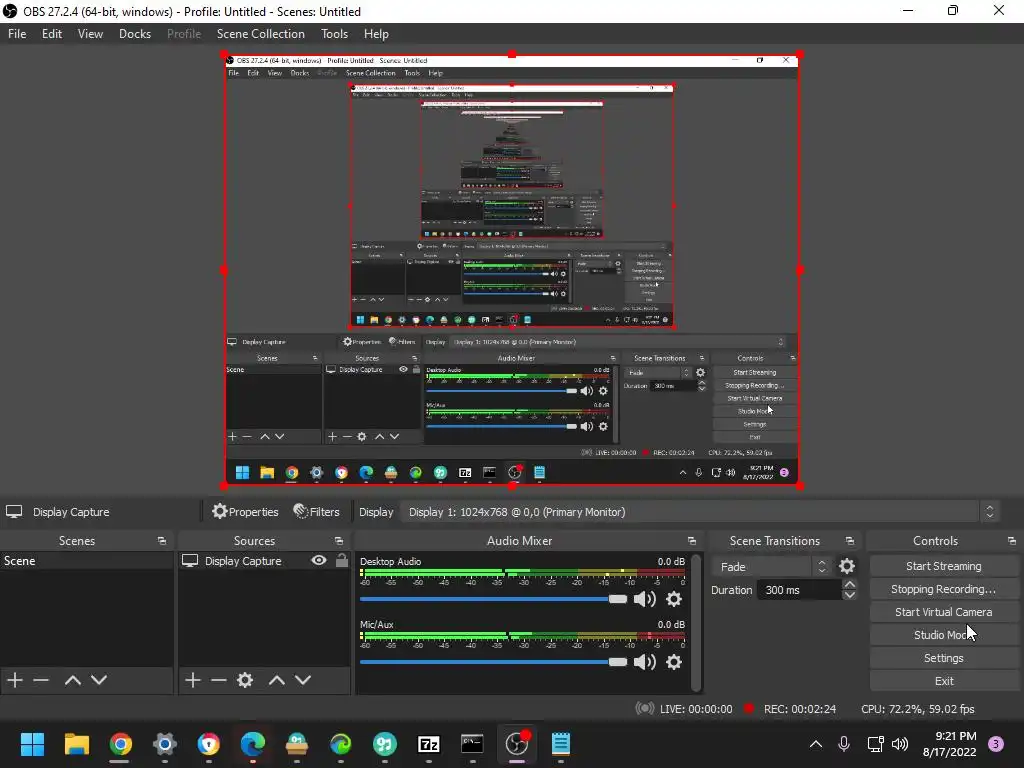Click the Stopping Recording button
This screenshot has height=768, width=1024.
[944, 589]
